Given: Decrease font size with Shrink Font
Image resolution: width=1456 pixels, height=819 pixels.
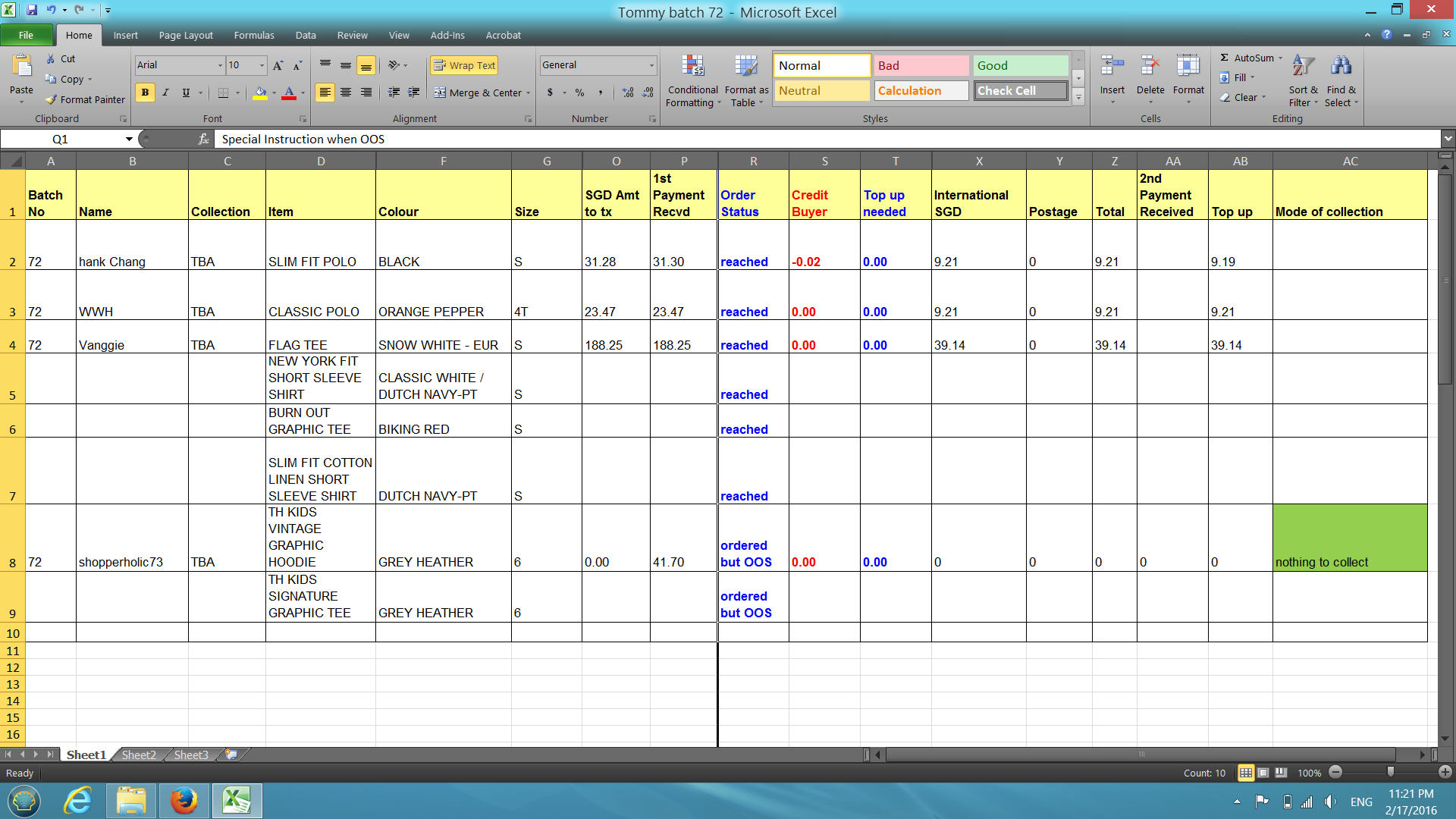Looking at the screenshot, I should pyautogui.click(x=297, y=65).
